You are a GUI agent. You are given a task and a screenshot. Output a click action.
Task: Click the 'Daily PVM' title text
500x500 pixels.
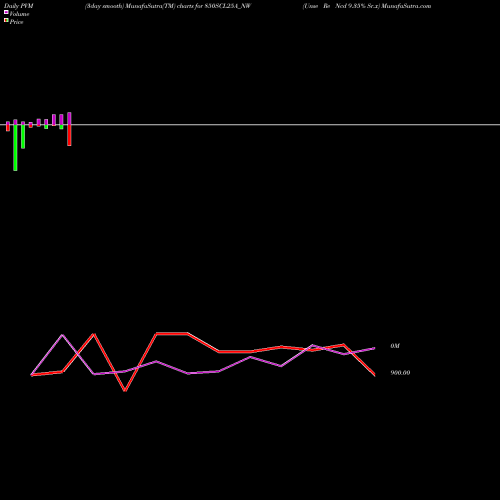pyautogui.click(x=19, y=6)
